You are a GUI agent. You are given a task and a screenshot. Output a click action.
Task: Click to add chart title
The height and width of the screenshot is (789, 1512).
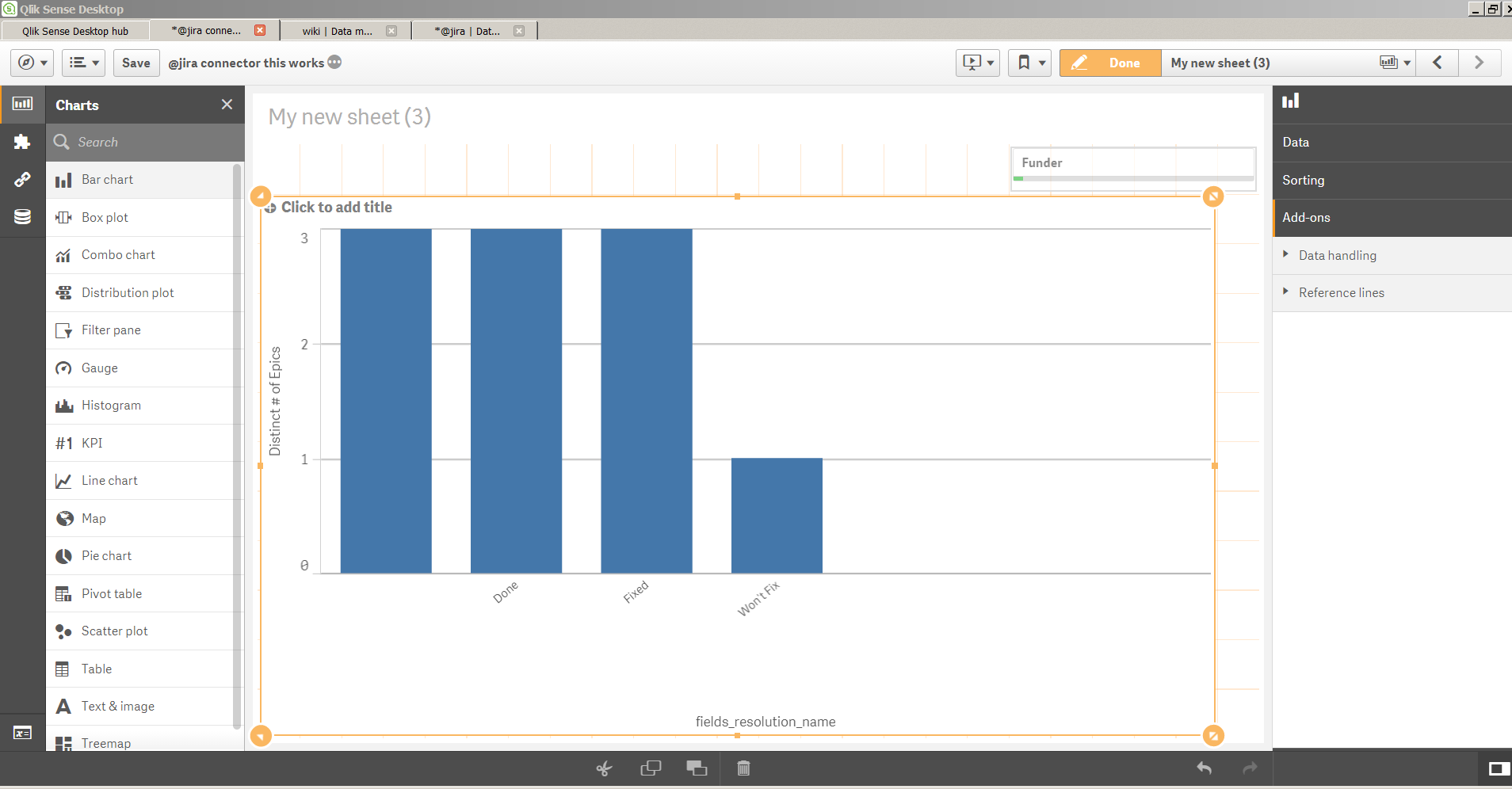click(x=337, y=208)
